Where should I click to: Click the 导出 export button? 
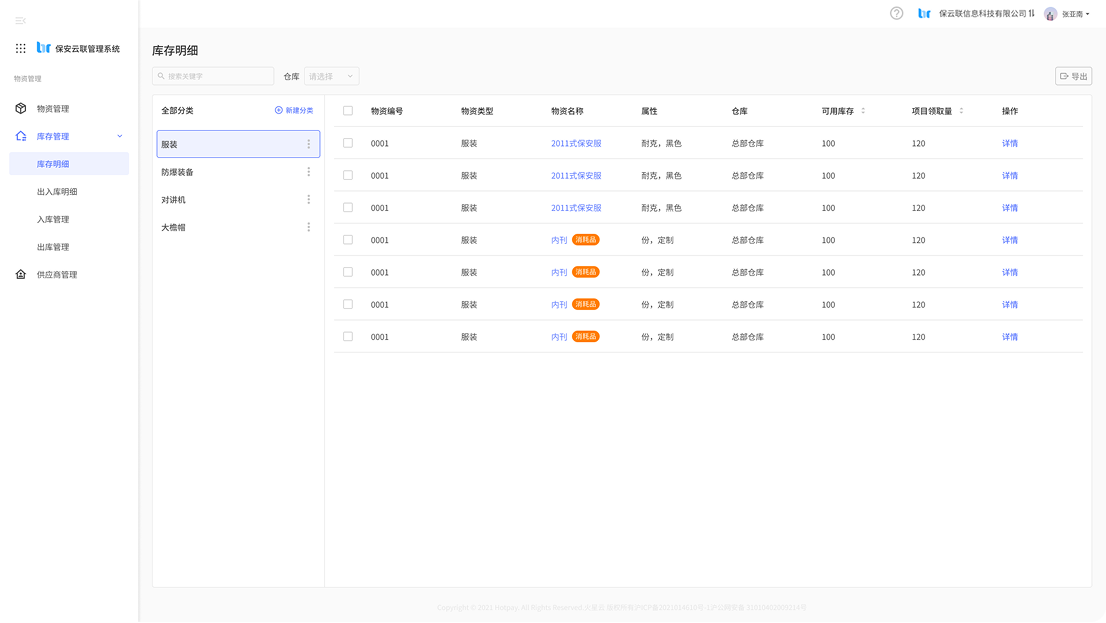1073,76
